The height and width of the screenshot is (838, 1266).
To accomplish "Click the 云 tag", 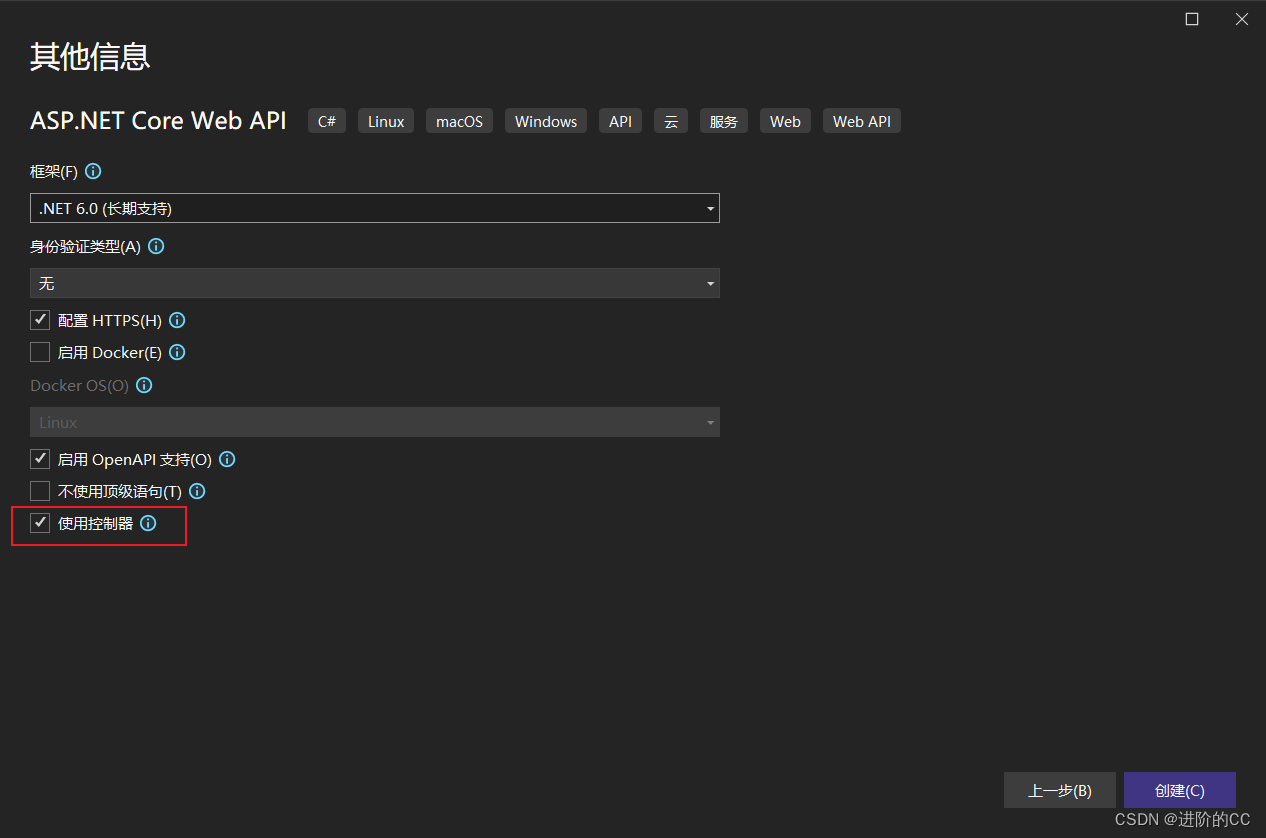I will [671, 121].
